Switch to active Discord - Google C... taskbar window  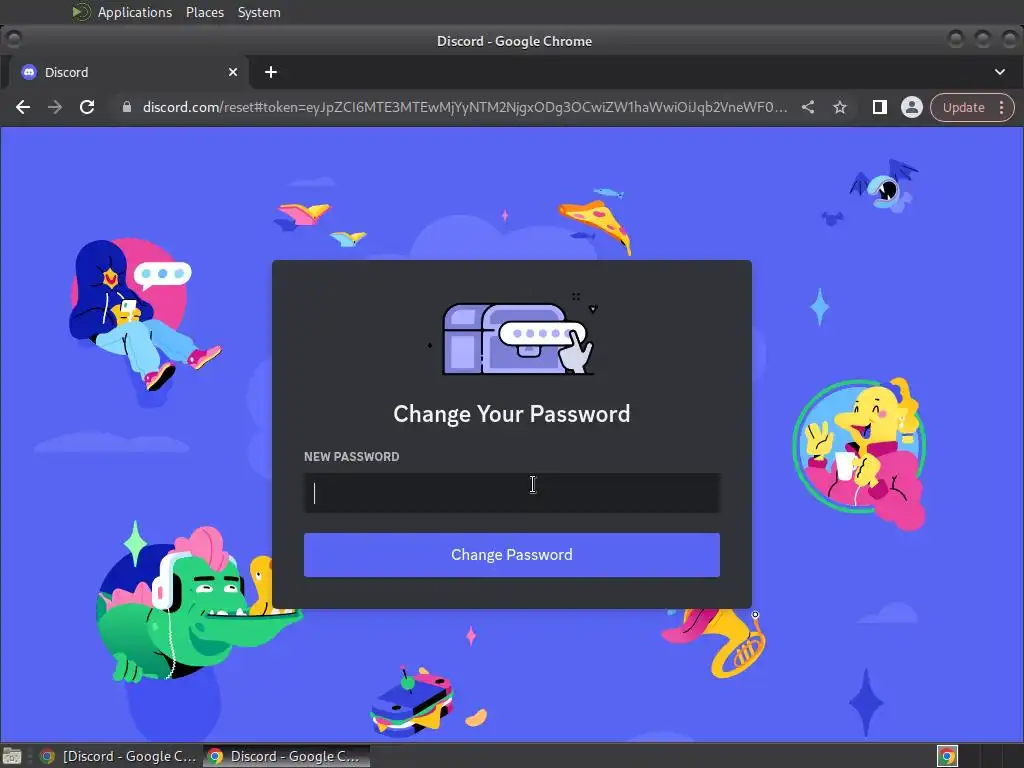coord(287,756)
